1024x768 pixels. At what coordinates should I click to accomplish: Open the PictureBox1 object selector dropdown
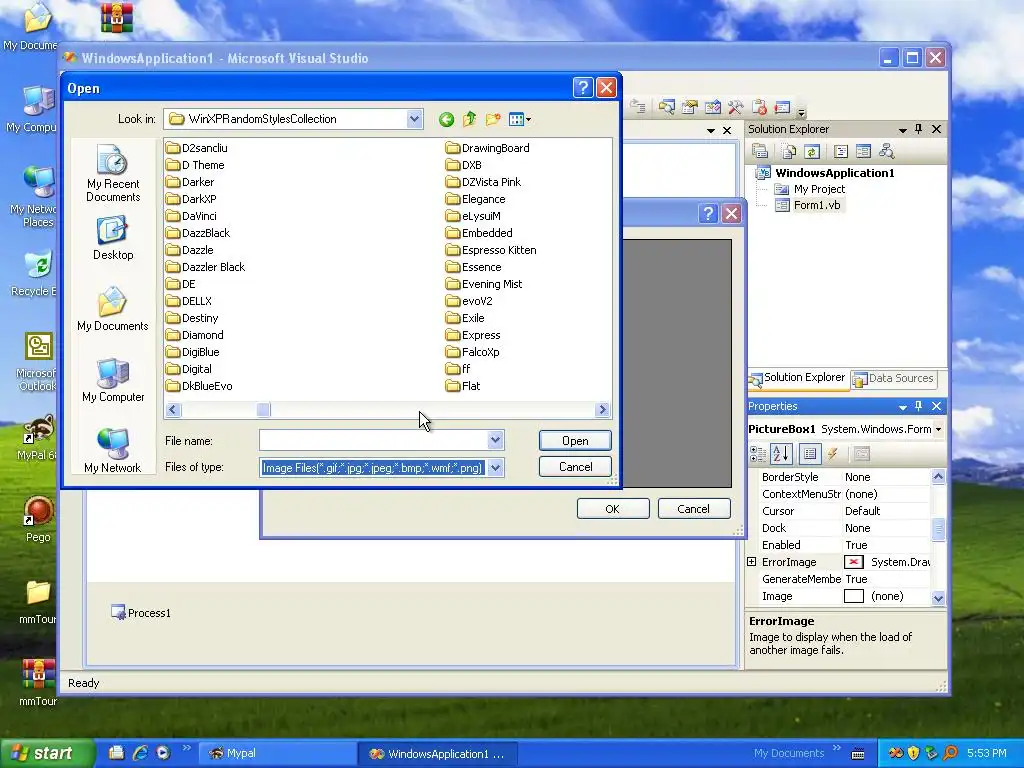coord(938,429)
